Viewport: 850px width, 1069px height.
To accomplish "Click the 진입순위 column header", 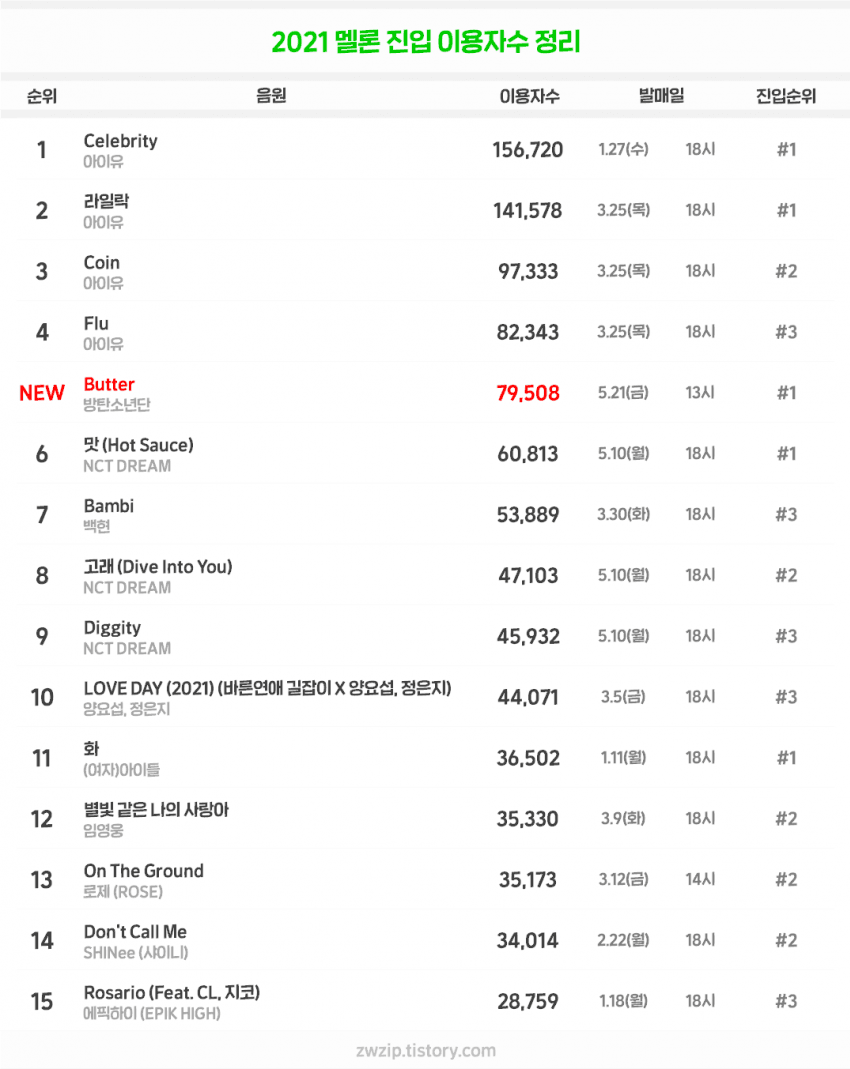I will (x=786, y=97).
